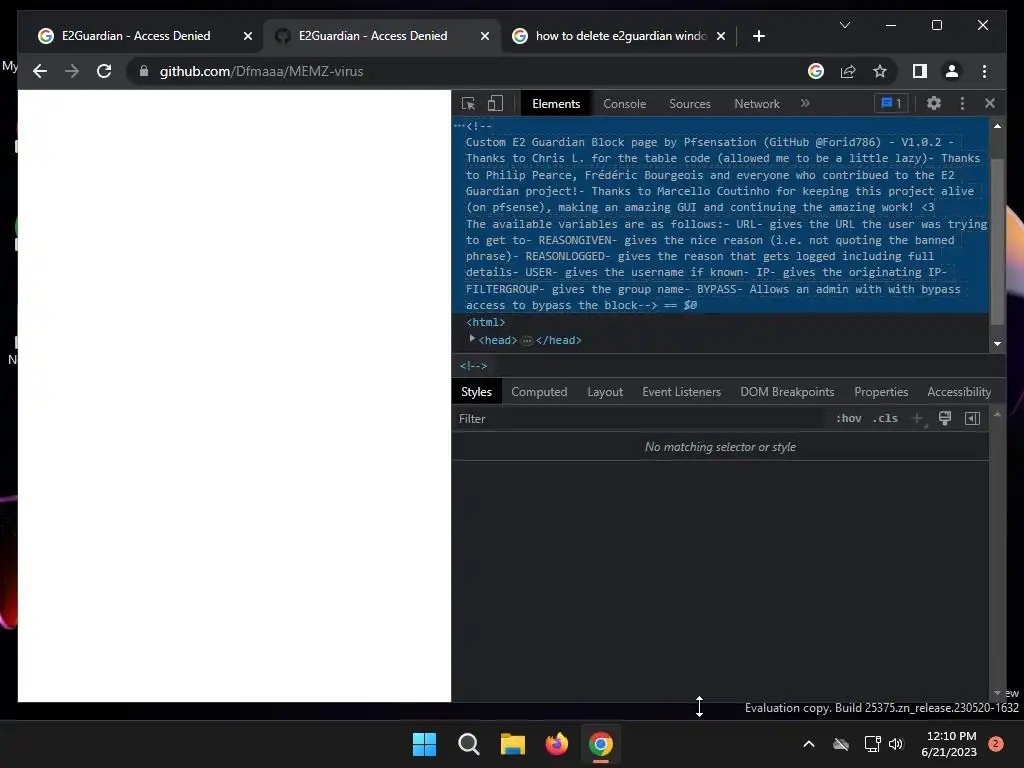Screen dimensions: 1024x768
Task: Open the Computed pane tab
Action: (539, 392)
